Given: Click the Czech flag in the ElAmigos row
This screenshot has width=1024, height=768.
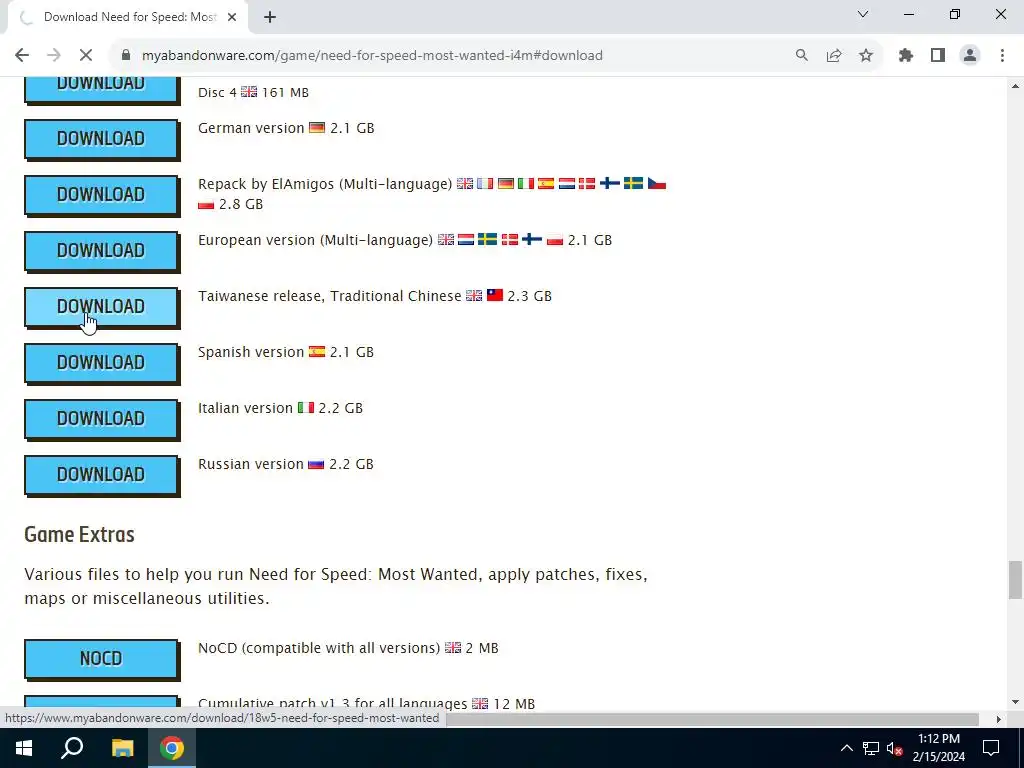Looking at the screenshot, I should (x=657, y=184).
